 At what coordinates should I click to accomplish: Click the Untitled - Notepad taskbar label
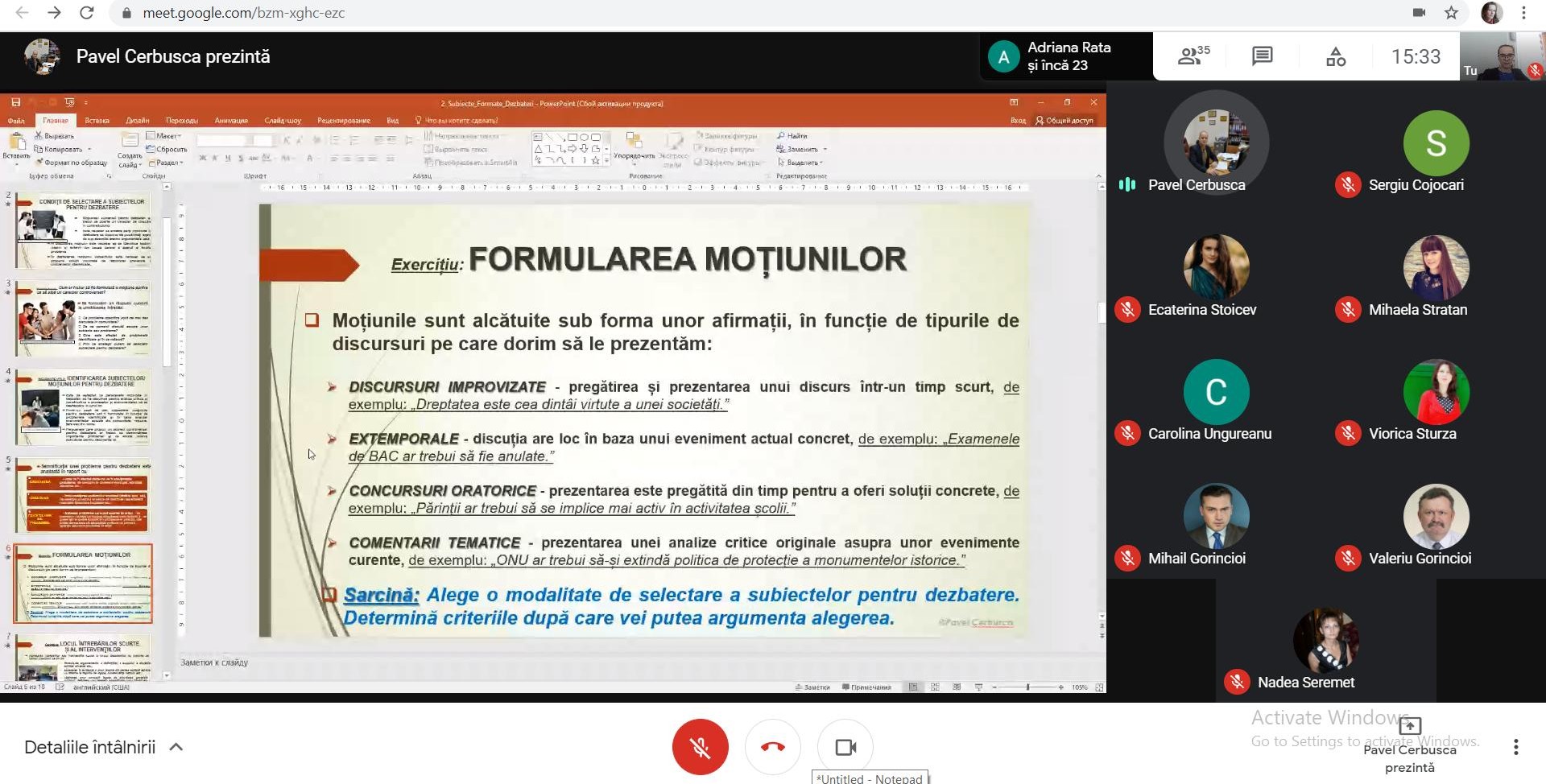pyautogui.click(x=870, y=778)
